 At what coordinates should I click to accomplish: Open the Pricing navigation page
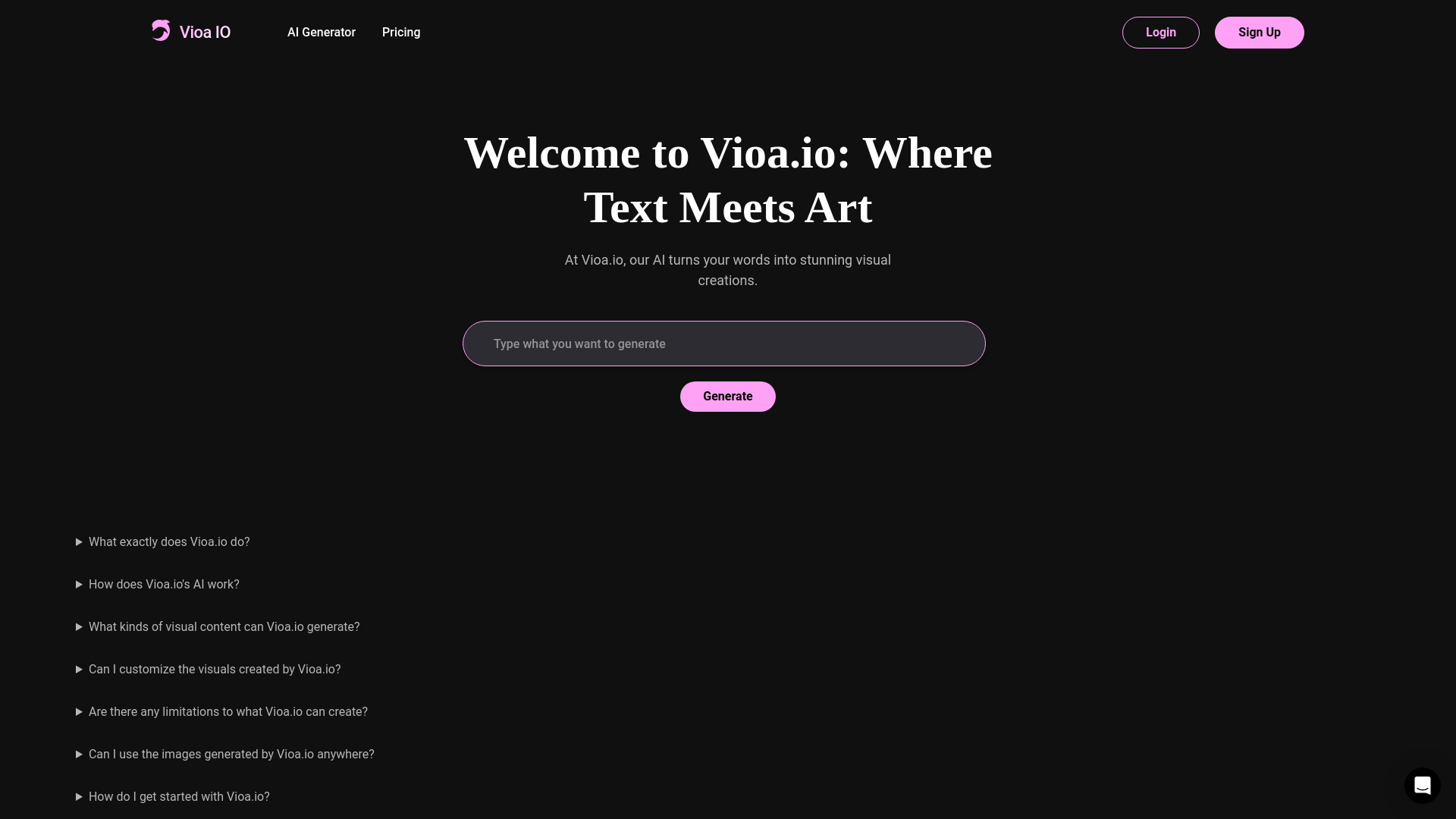[x=400, y=32]
